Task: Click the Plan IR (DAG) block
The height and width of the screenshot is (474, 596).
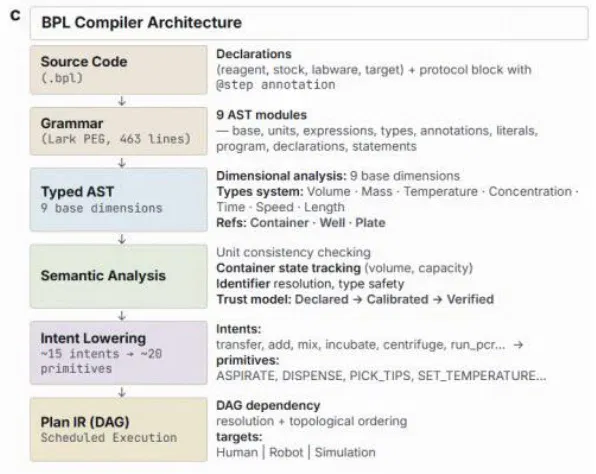Action: click(119, 430)
